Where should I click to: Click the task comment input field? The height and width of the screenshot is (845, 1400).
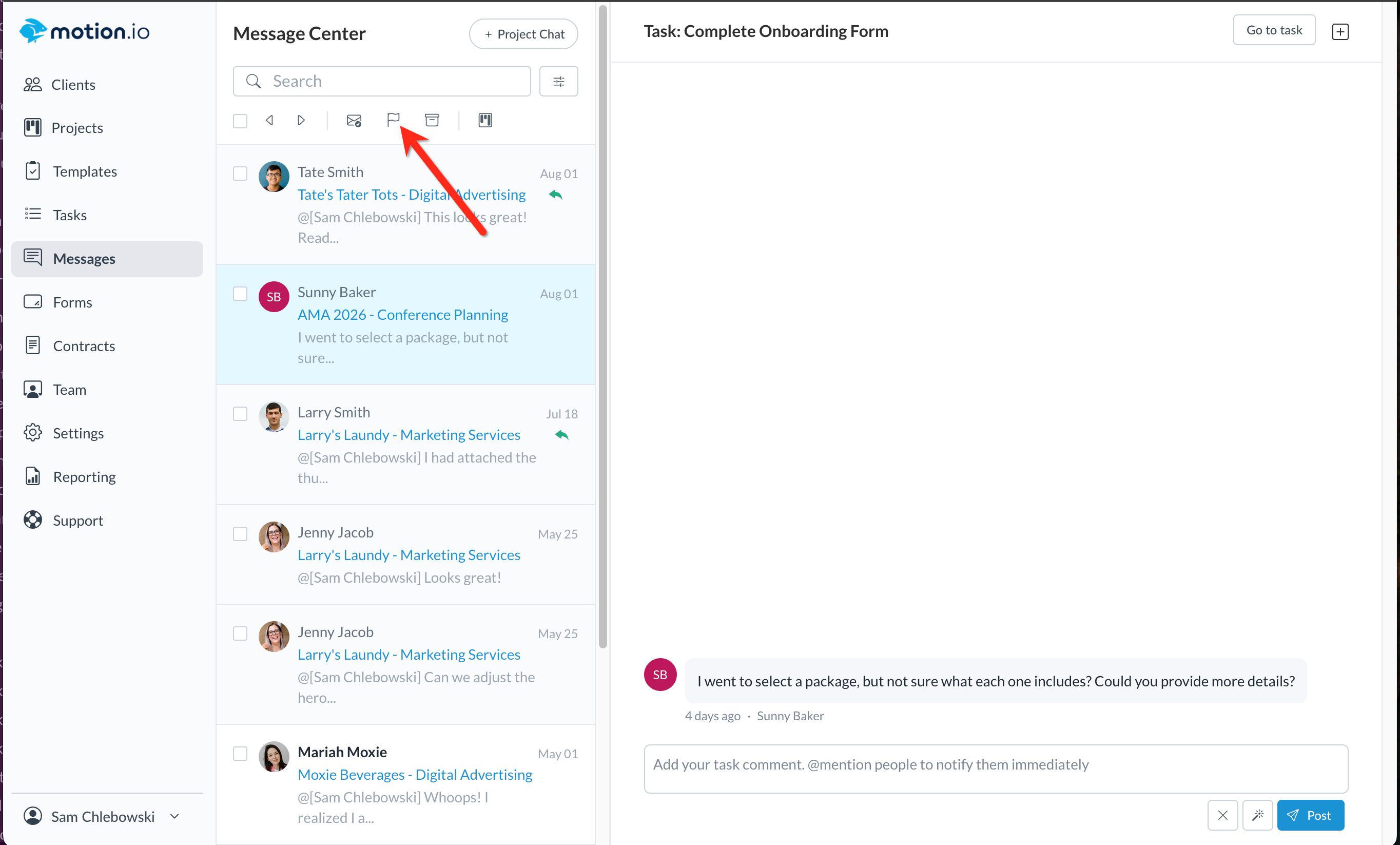[995, 767]
